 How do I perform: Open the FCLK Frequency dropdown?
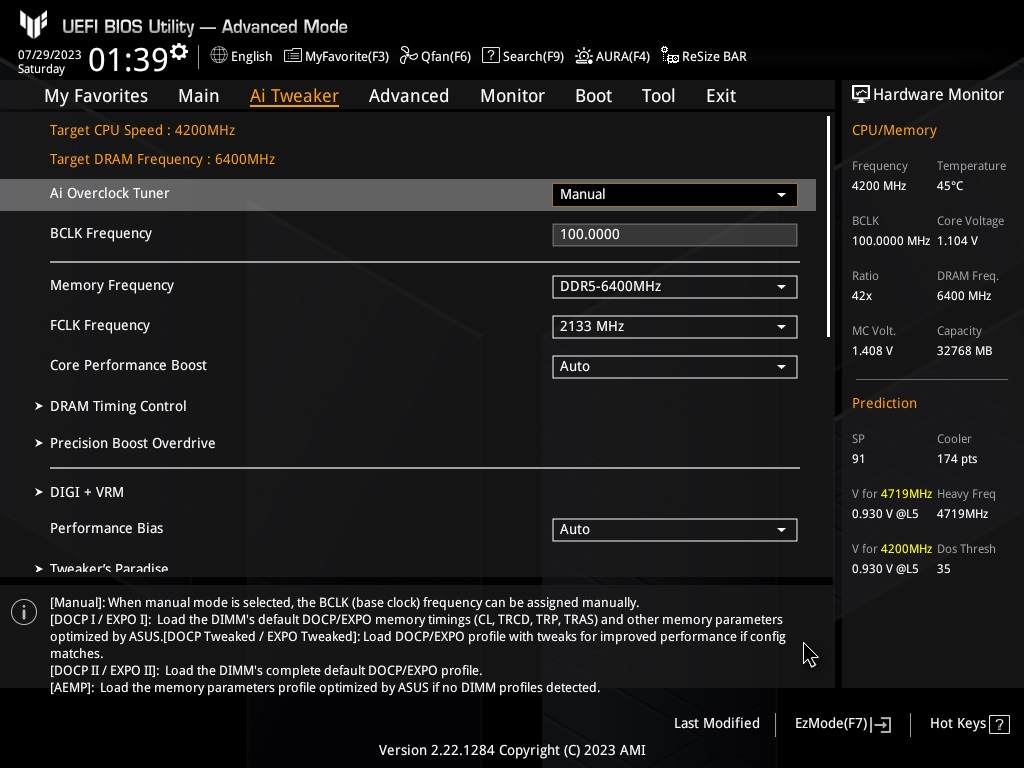pyautogui.click(x=675, y=327)
